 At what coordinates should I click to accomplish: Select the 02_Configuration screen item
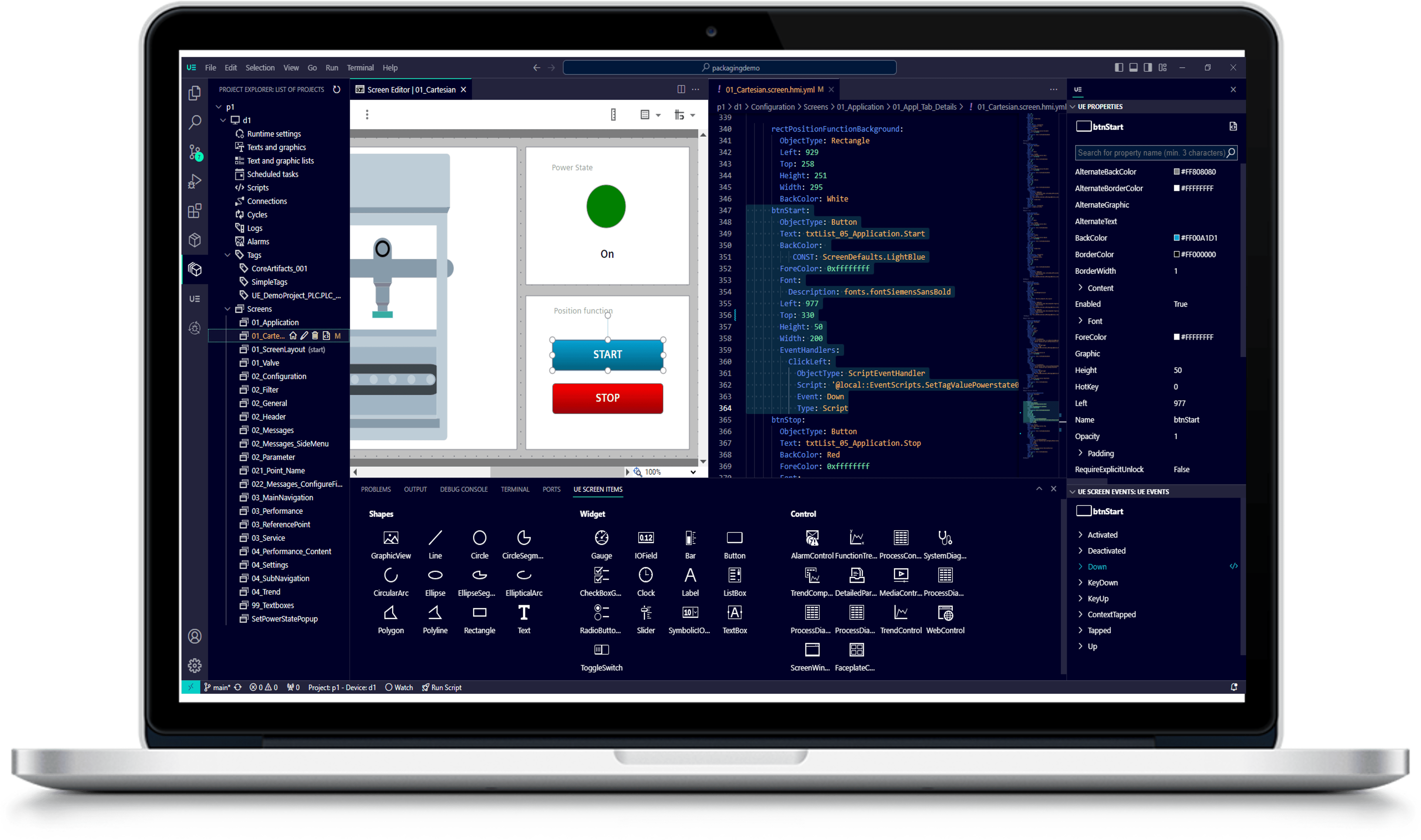279,377
